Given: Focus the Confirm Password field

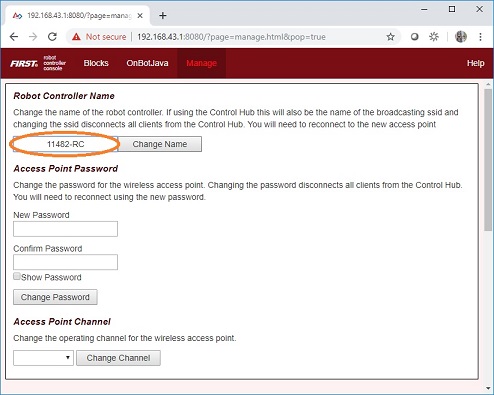Looking at the screenshot, I should (65, 262).
